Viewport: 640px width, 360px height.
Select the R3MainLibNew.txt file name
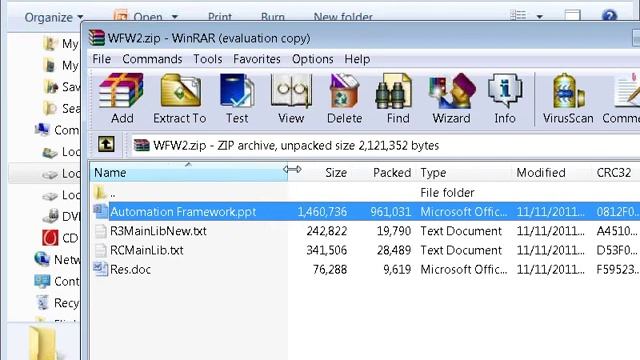pos(158,231)
